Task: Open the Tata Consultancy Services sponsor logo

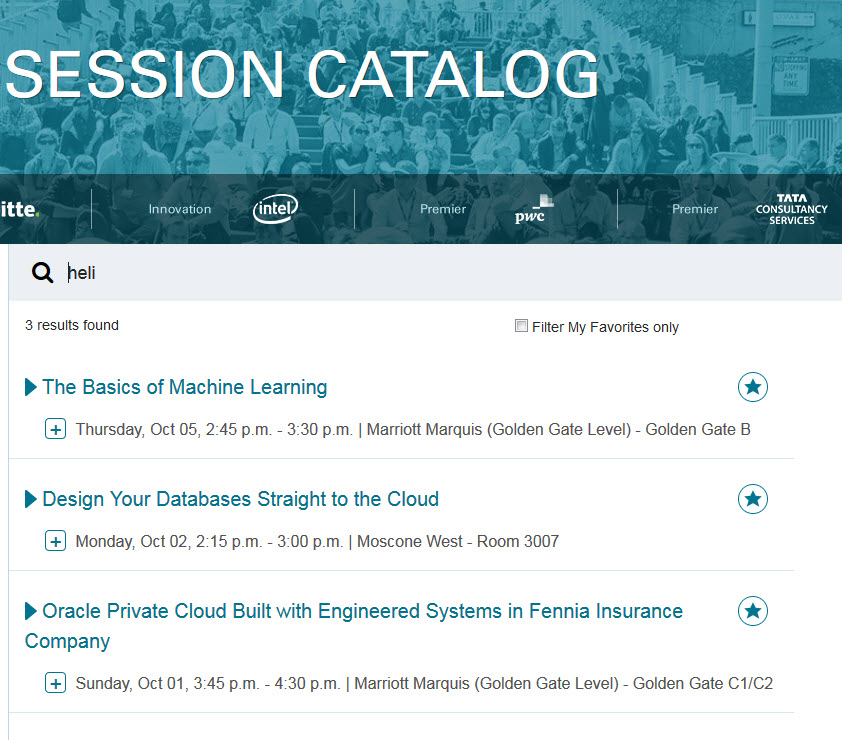Action: point(791,208)
